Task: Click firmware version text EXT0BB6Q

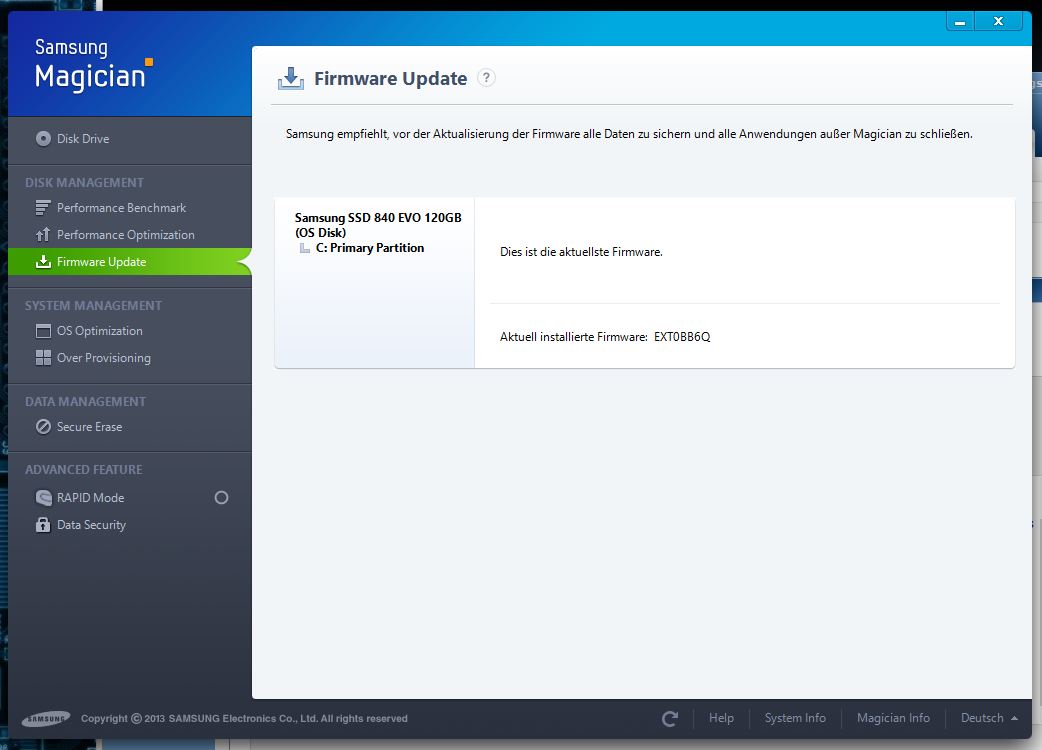Action: point(682,337)
